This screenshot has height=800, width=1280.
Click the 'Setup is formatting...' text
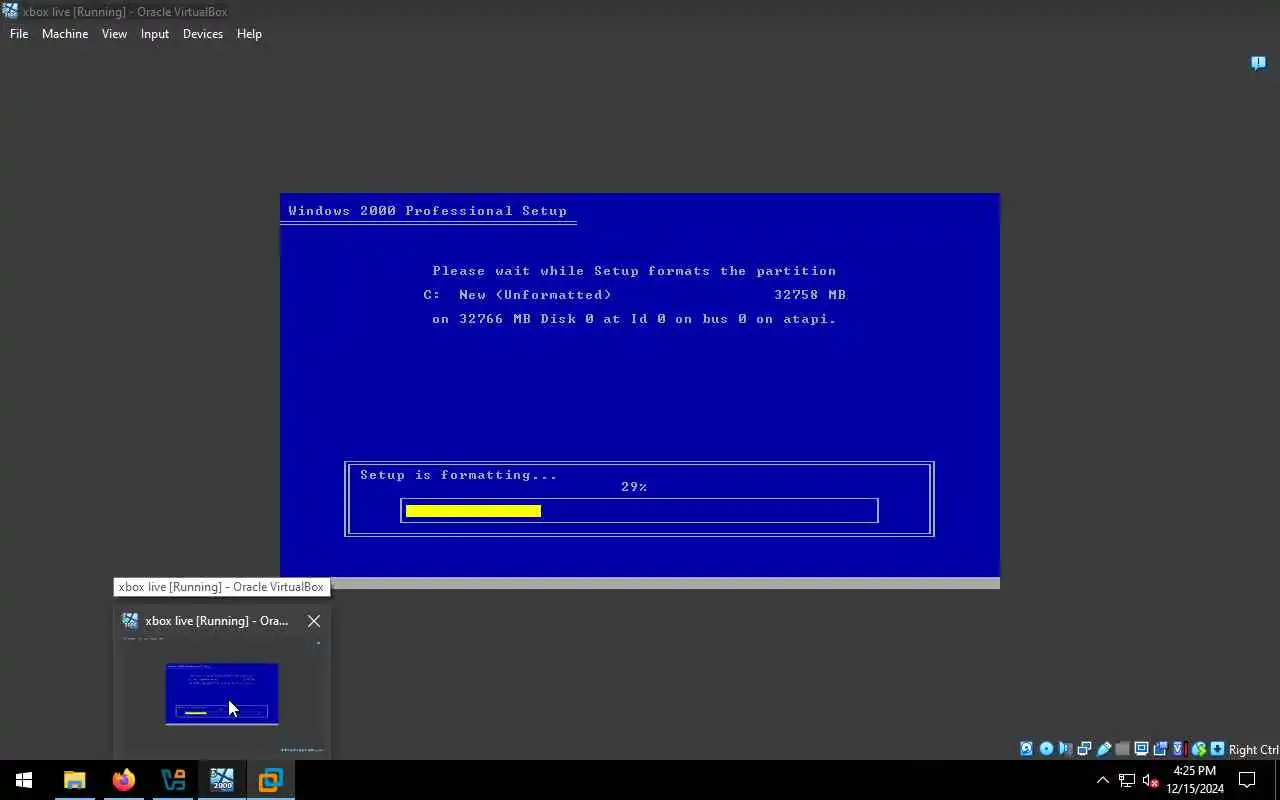click(459, 475)
